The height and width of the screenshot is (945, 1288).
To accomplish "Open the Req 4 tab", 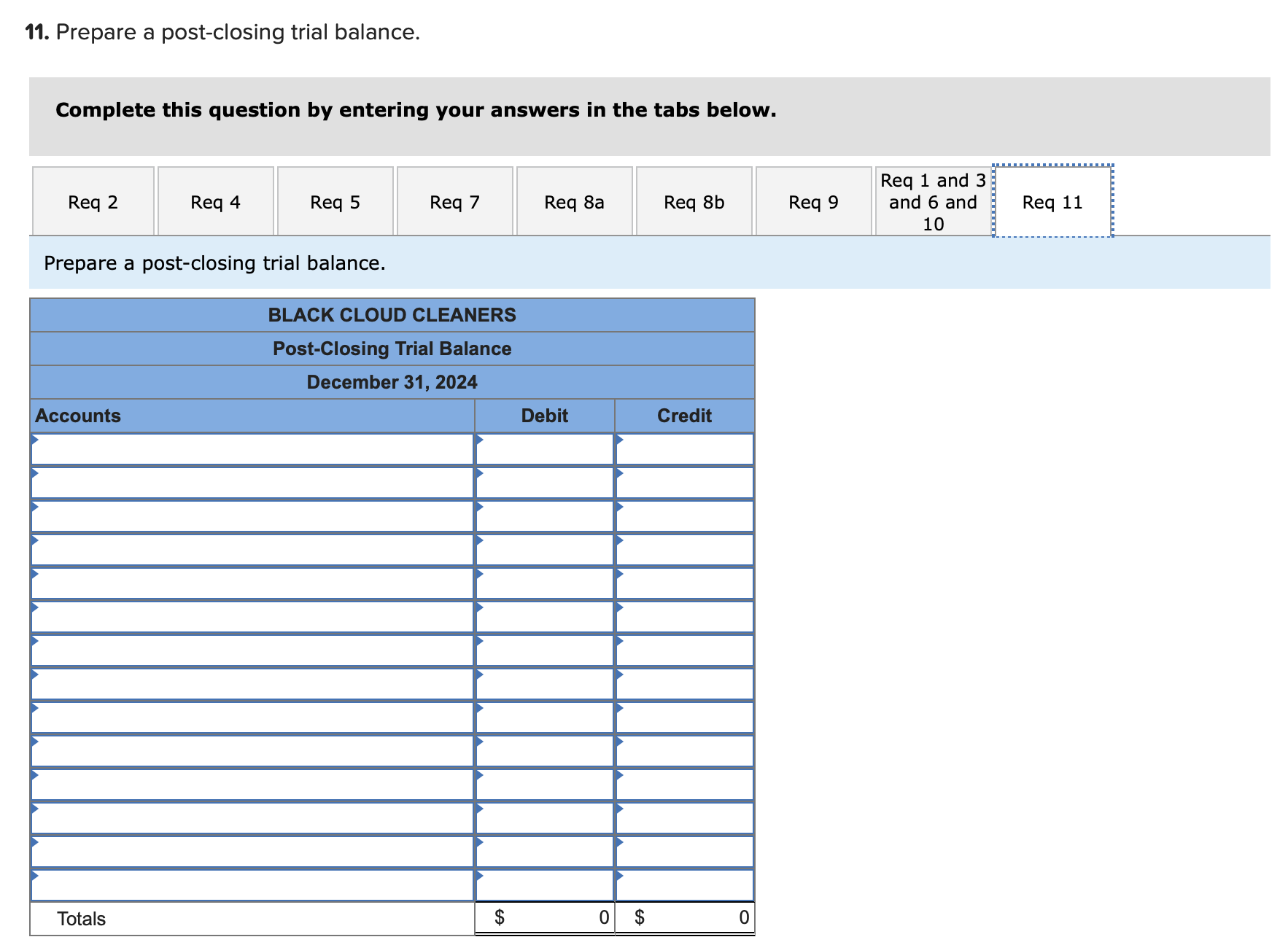I will 215,201.
